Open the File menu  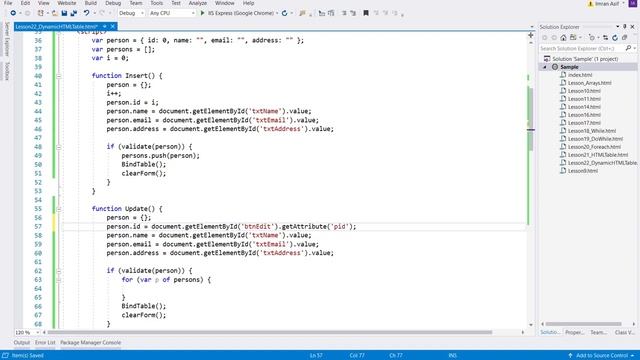[8, 3]
